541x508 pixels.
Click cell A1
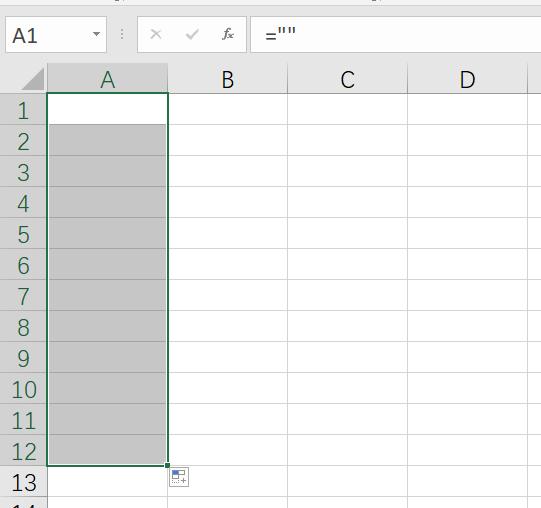(x=108, y=109)
